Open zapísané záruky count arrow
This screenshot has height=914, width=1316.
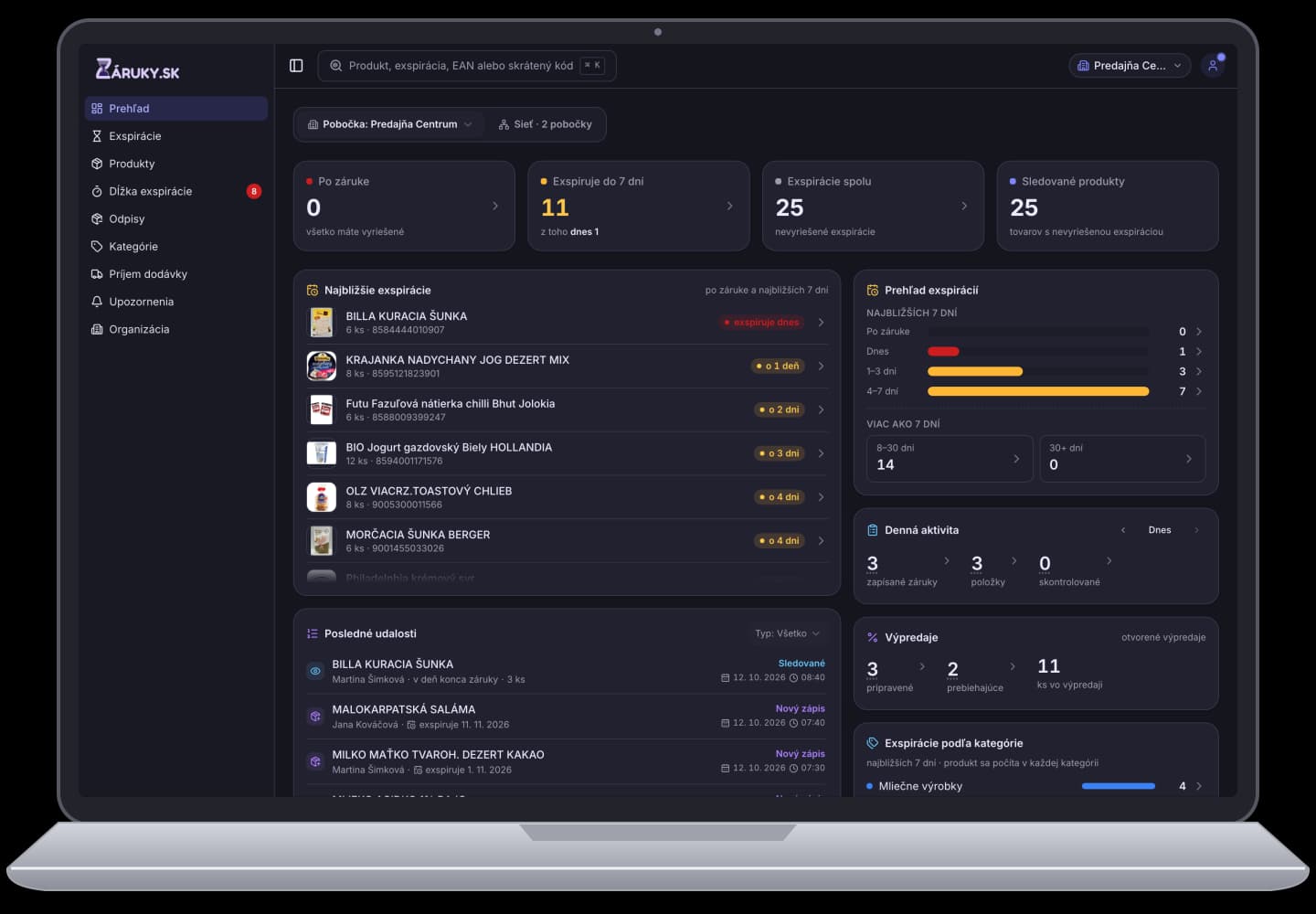pyautogui.click(x=946, y=561)
